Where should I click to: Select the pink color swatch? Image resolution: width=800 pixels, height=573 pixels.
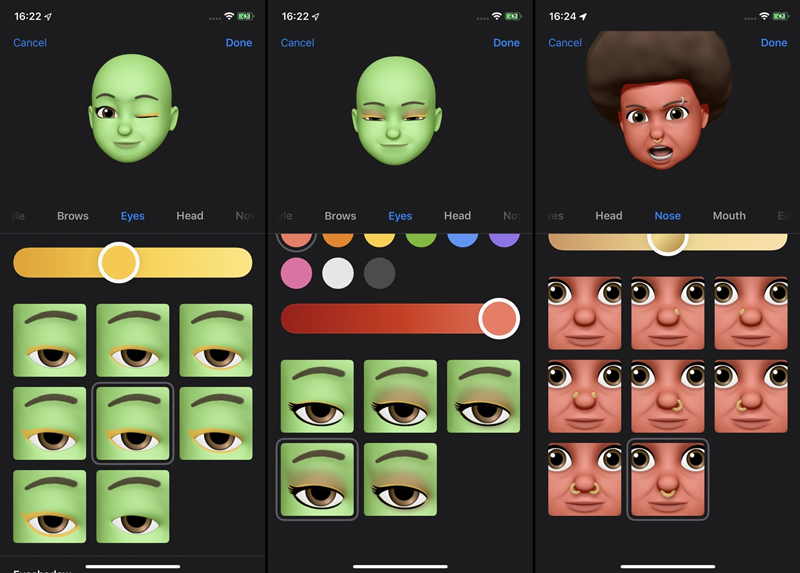(x=297, y=273)
